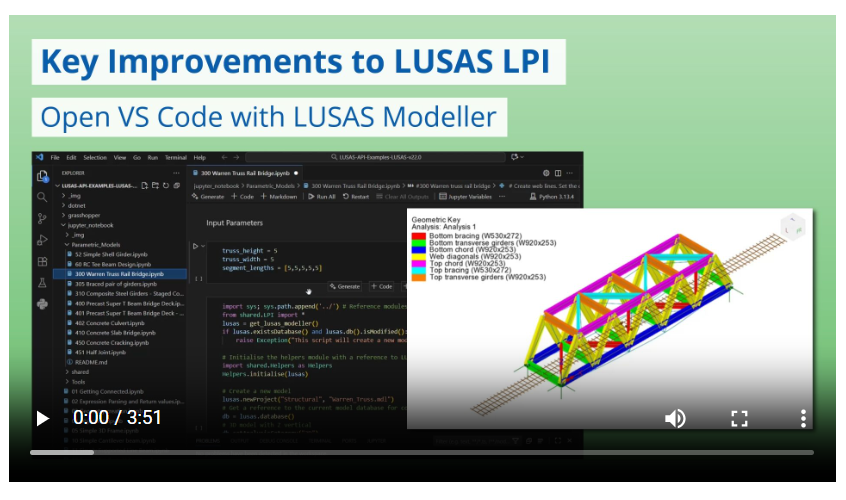Open the Extensions icon in the activity bar
Image resolution: width=846 pixels, height=500 pixels.
[42, 262]
